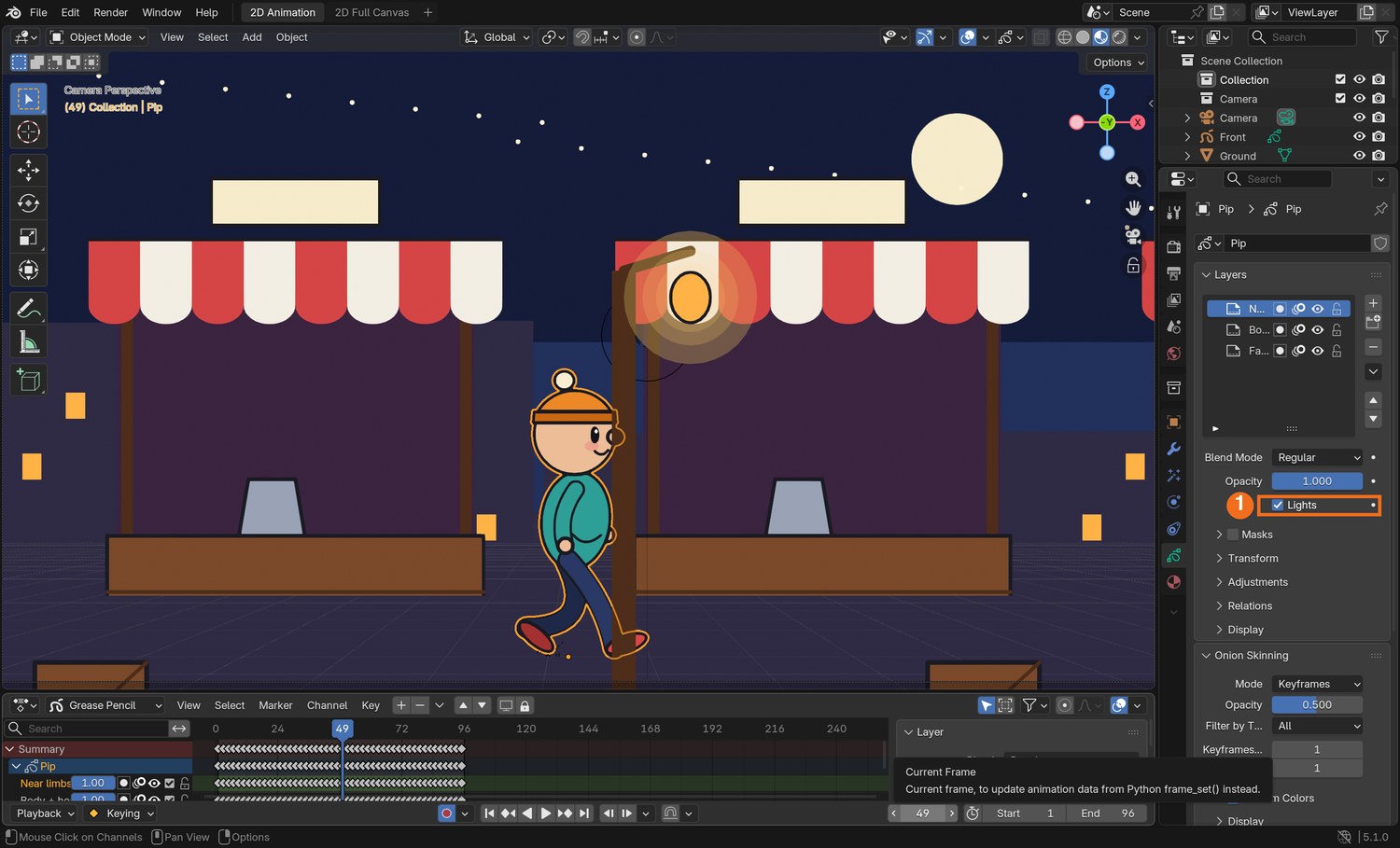Expand the Adjustments panel
Image resolution: width=1400 pixels, height=848 pixels.
click(1257, 582)
